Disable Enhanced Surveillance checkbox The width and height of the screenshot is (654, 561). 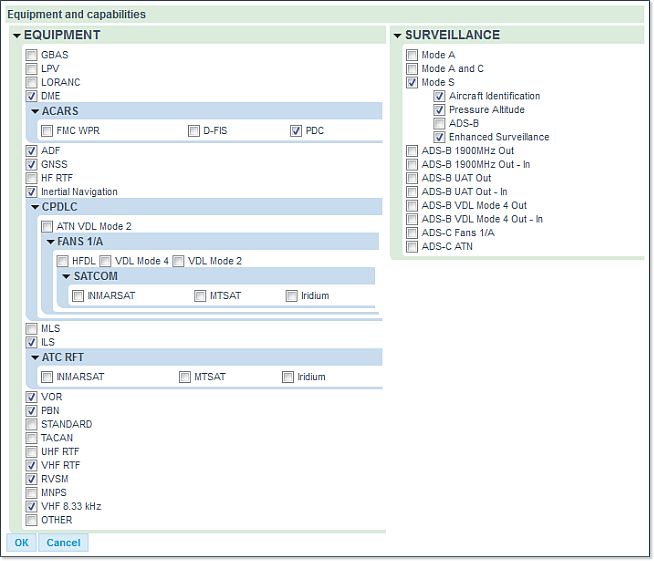(x=439, y=137)
